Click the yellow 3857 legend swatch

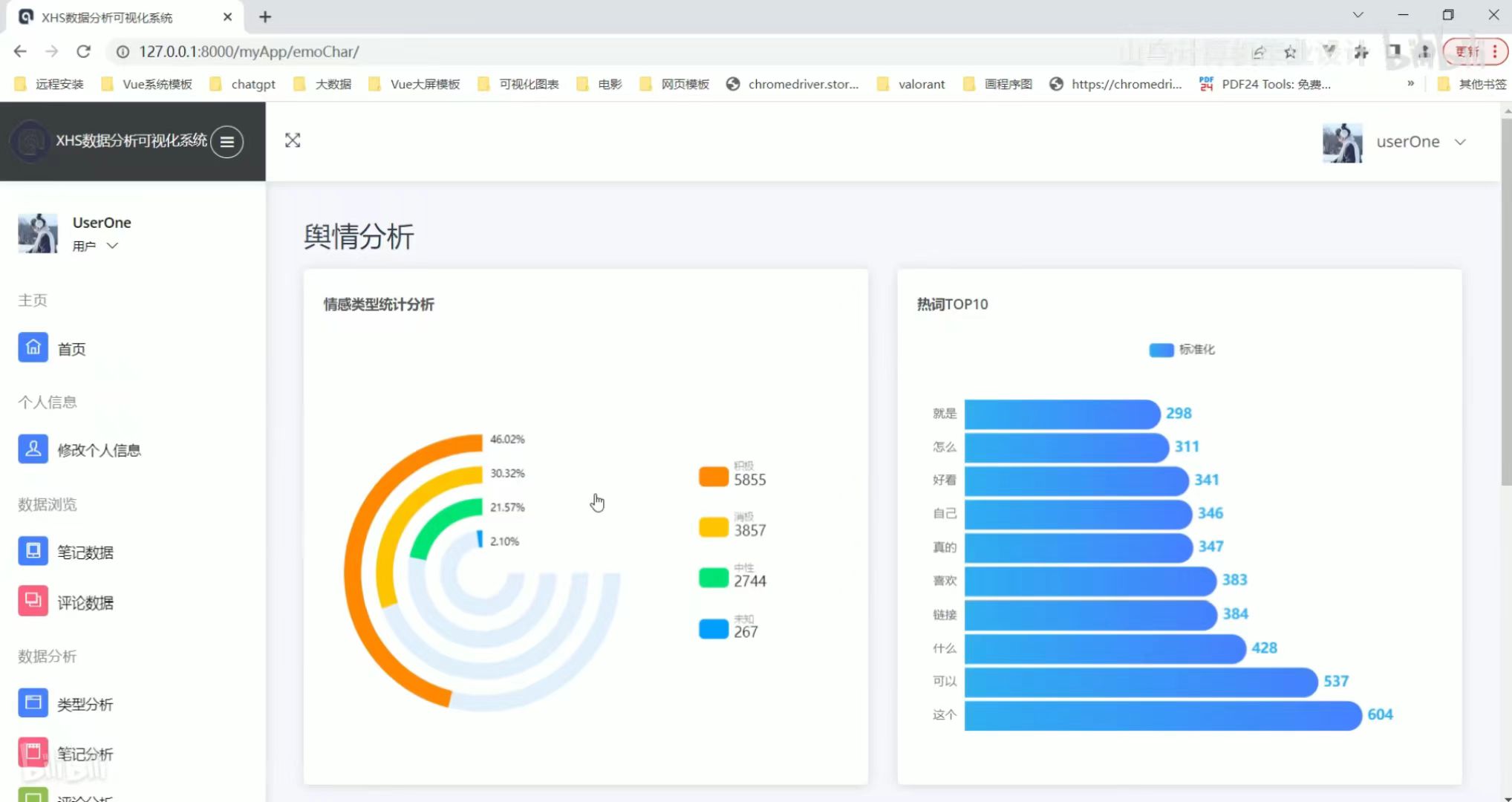point(713,527)
